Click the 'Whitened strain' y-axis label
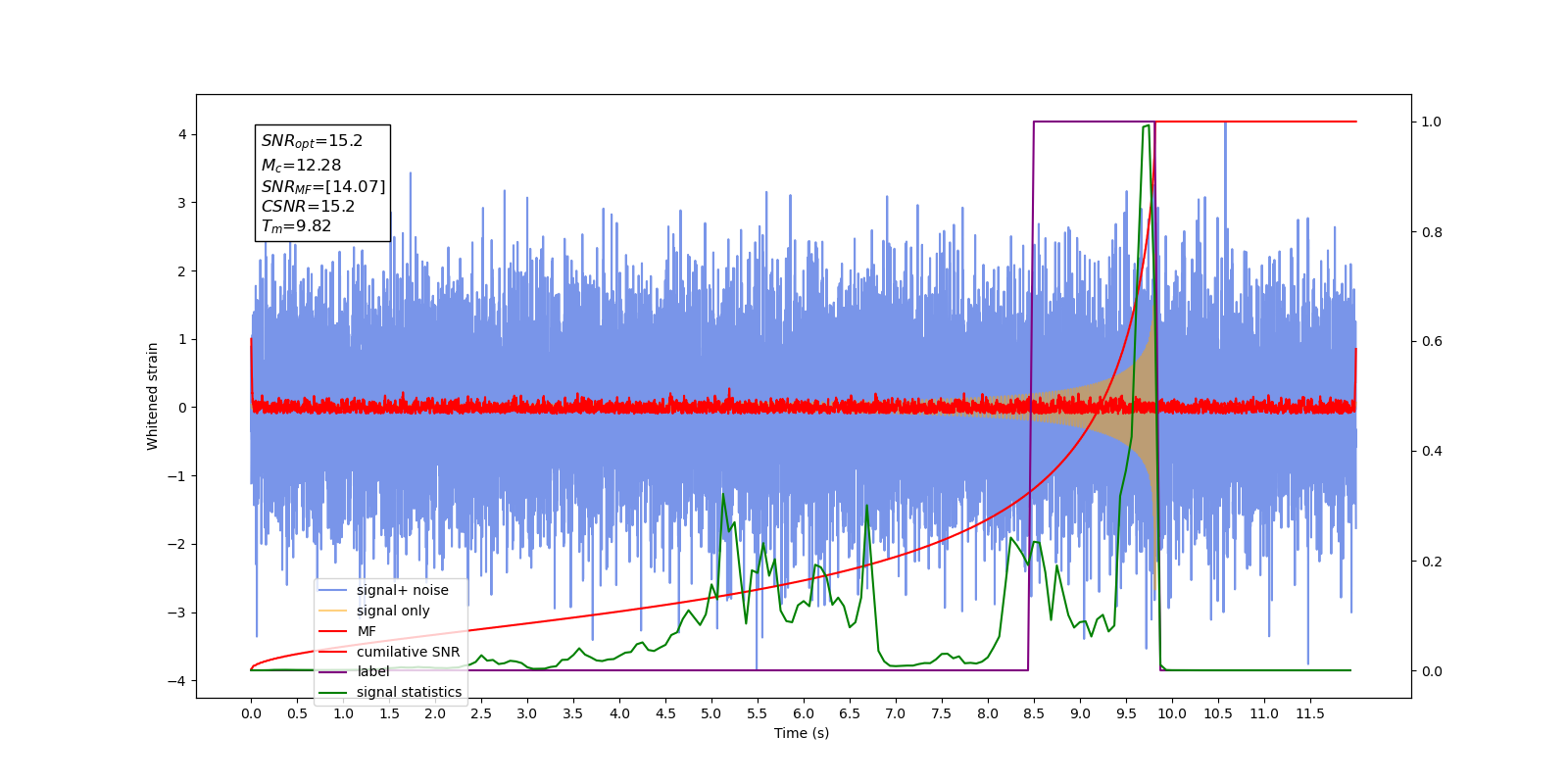 (152, 396)
